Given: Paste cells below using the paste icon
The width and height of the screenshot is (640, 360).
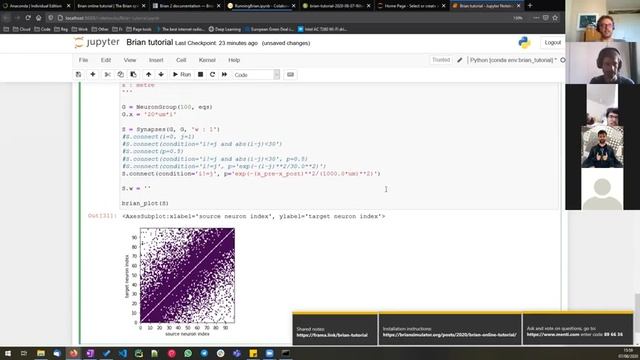Looking at the screenshot, I should pos(133,75).
